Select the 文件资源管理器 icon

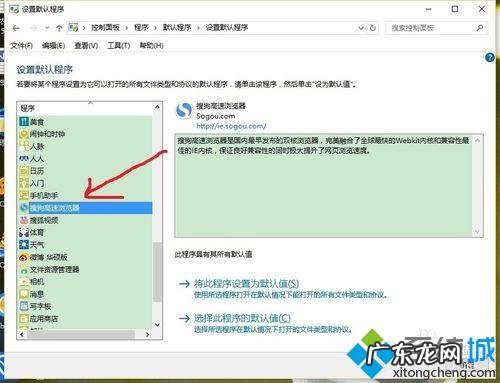tap(24, 269)
